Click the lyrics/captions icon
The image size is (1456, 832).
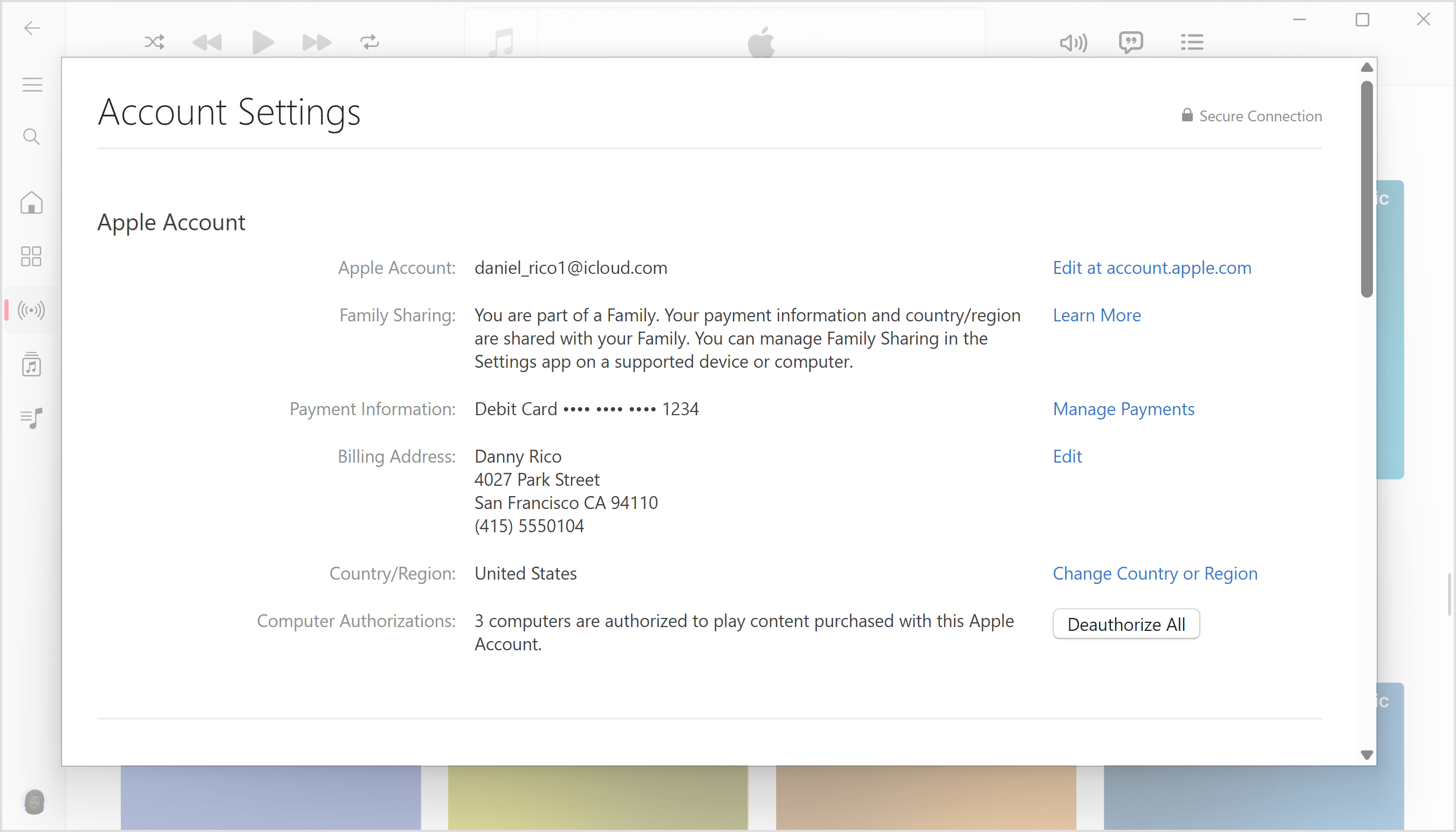coord(1131,41)
